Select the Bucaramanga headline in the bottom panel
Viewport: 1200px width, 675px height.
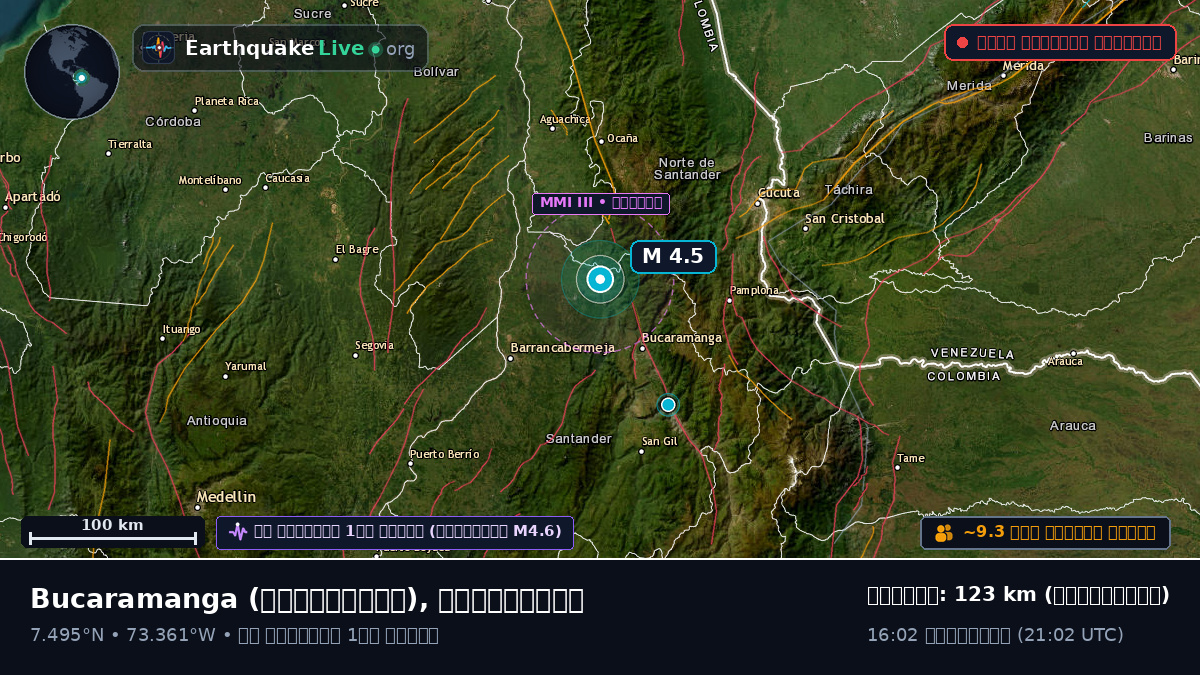pyautogui.click(x=307, y=600)
